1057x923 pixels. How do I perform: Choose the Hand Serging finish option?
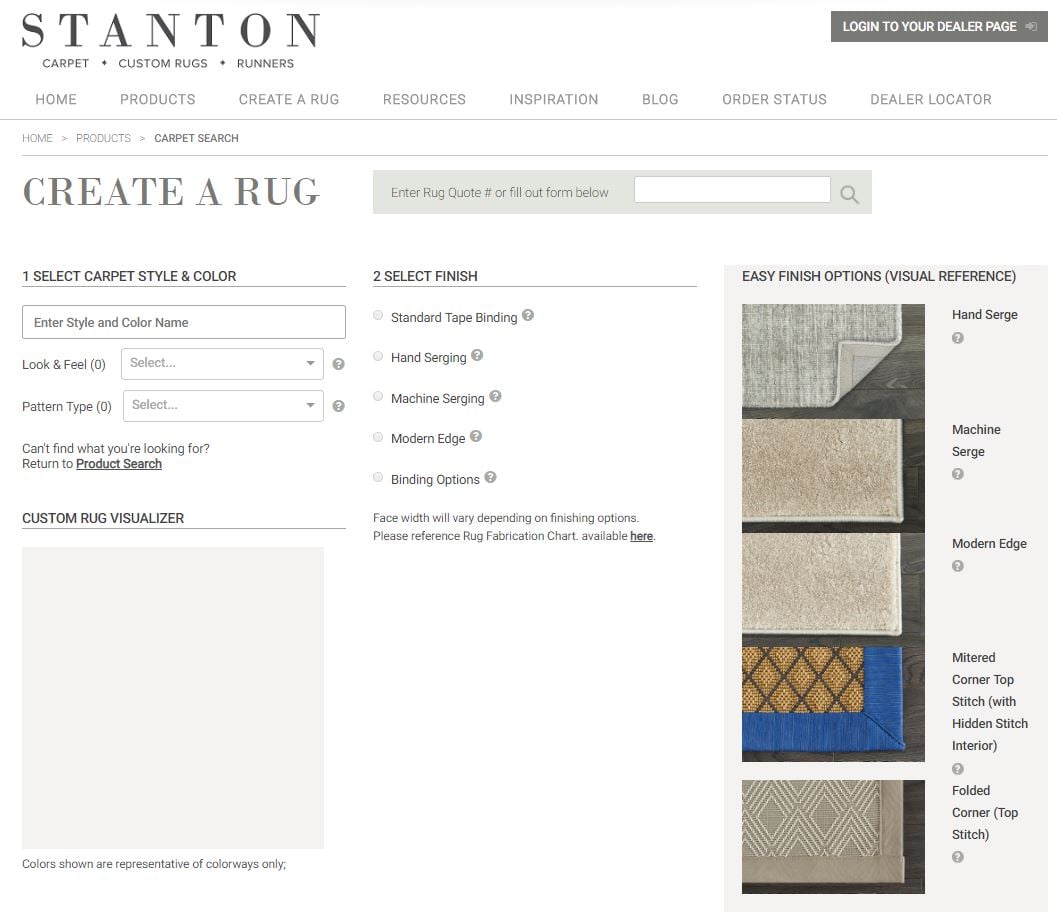(x=378, y=356)
